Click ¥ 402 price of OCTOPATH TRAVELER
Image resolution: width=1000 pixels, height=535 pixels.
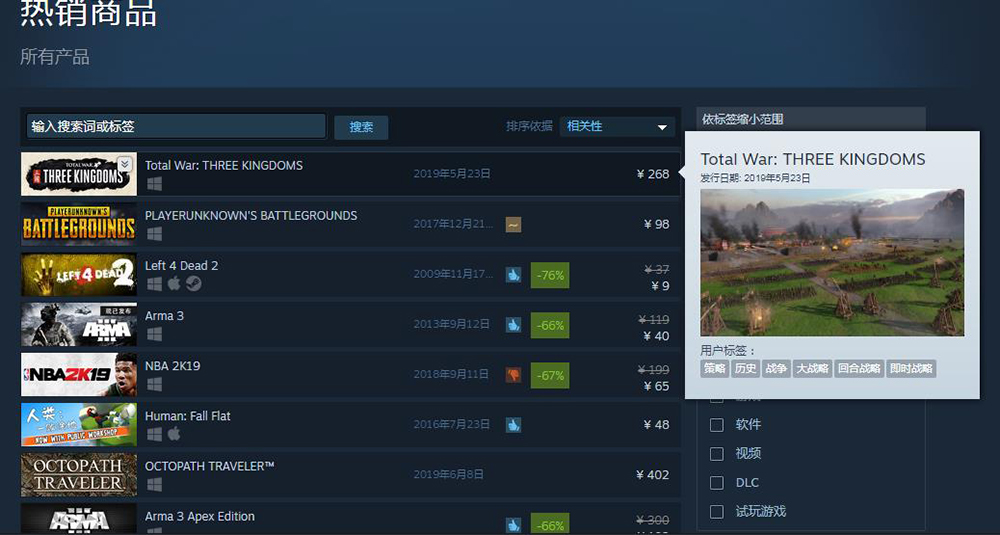(653, 475)
